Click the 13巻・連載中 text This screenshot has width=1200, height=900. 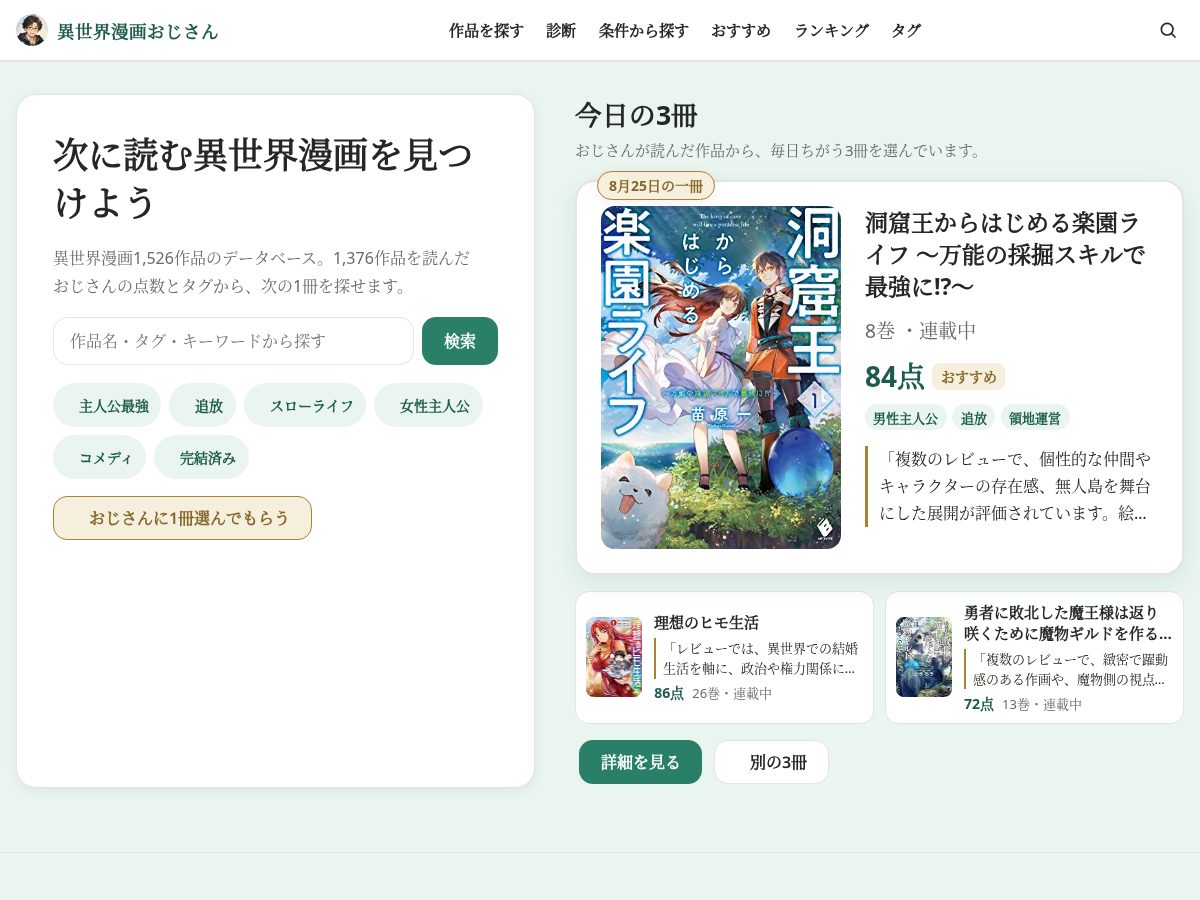coord(1042,704)
